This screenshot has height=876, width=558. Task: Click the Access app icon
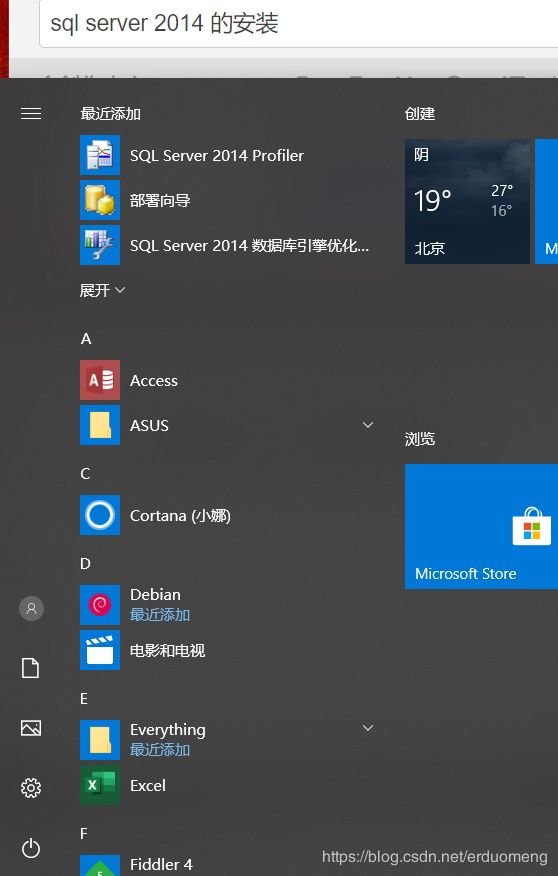click(100, 380)
